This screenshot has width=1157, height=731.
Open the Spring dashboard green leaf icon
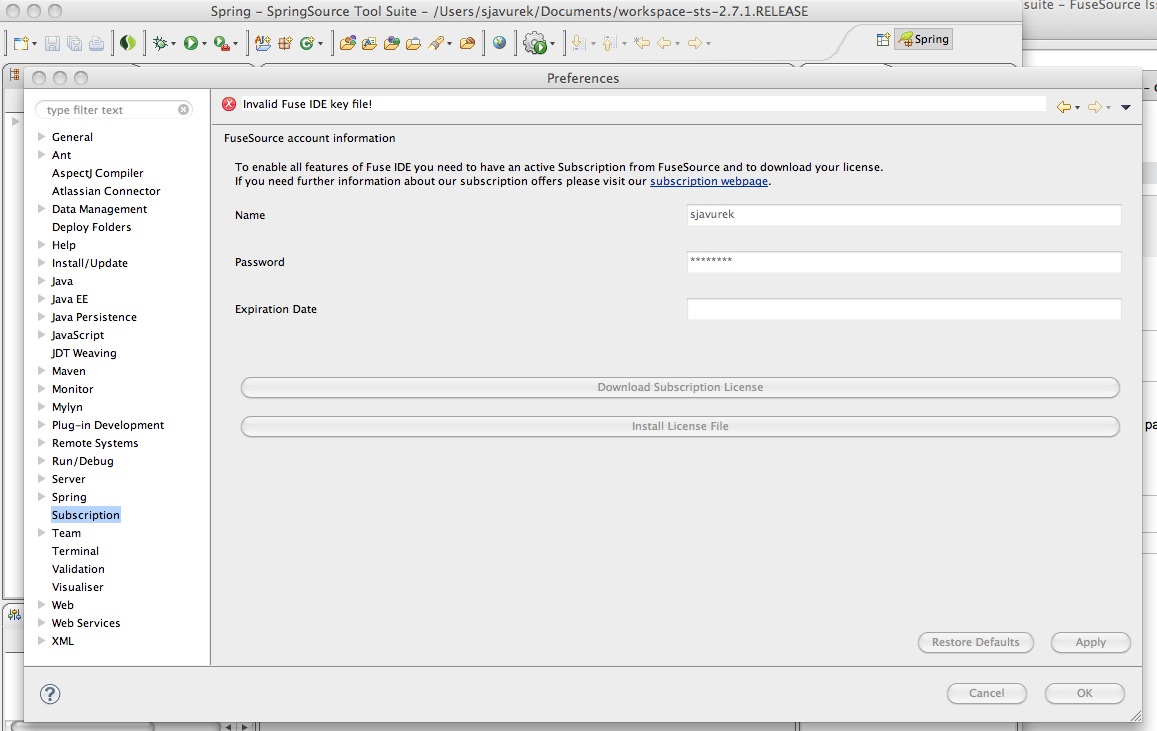point(128,44)
